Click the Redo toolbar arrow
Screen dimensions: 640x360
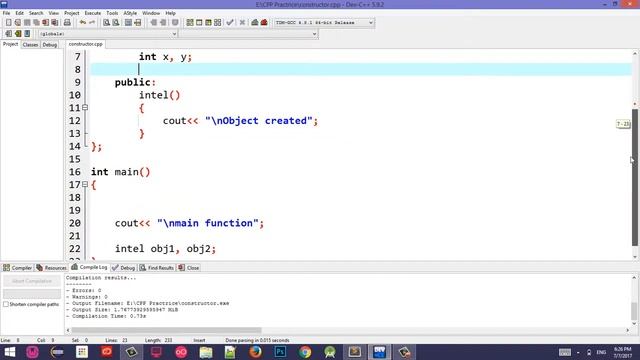pyautogui.click(x=92, y=22)
